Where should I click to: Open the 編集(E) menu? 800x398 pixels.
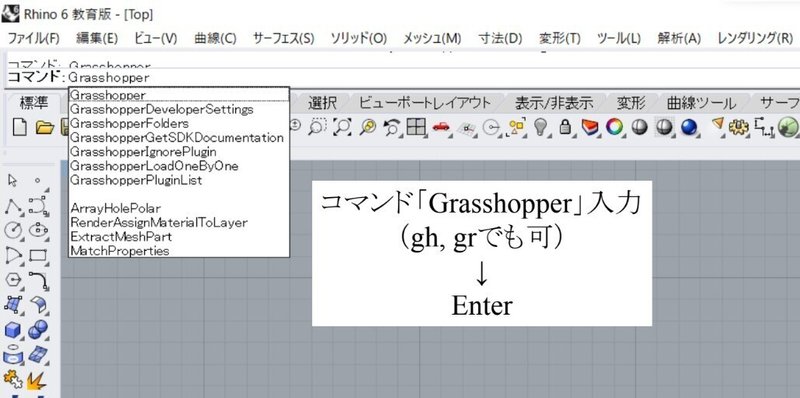point(97,39)
